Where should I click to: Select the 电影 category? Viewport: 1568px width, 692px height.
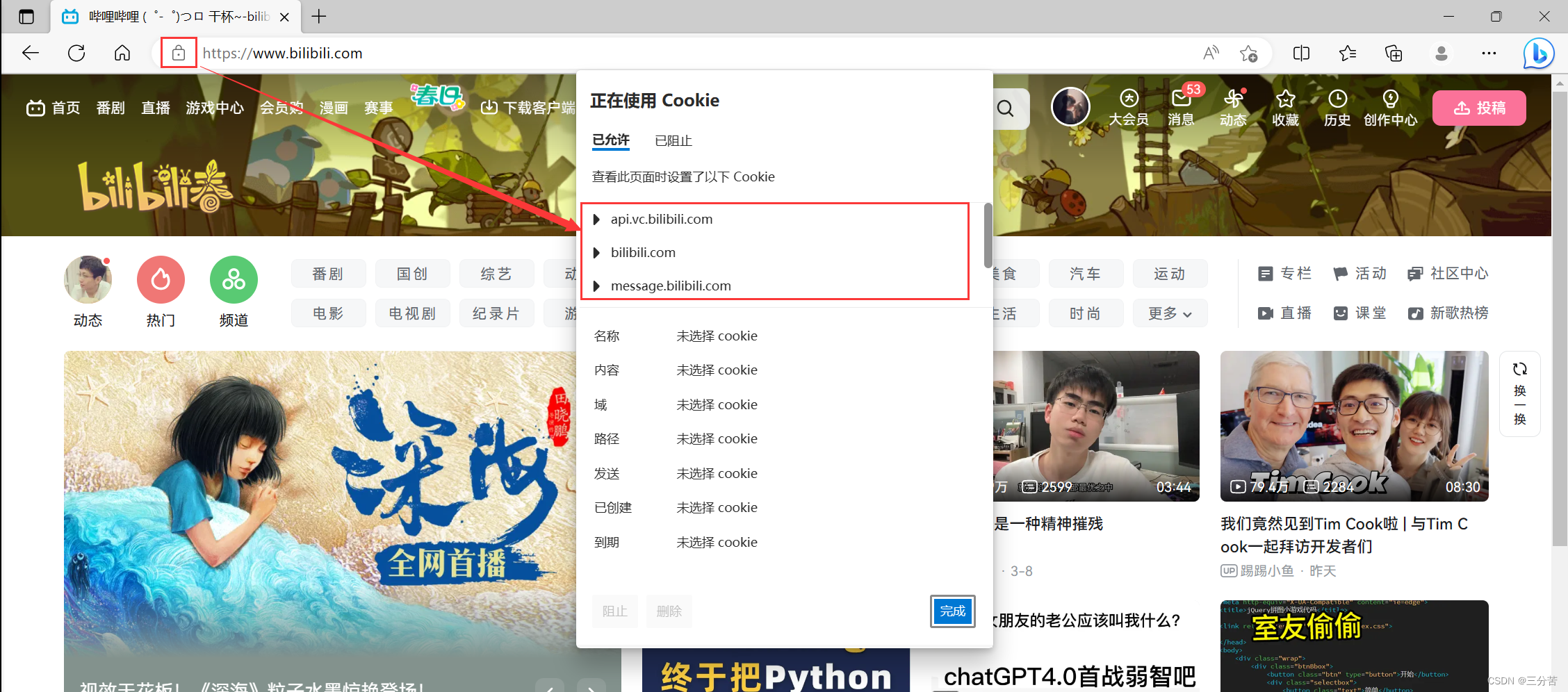tap(328, 313)
